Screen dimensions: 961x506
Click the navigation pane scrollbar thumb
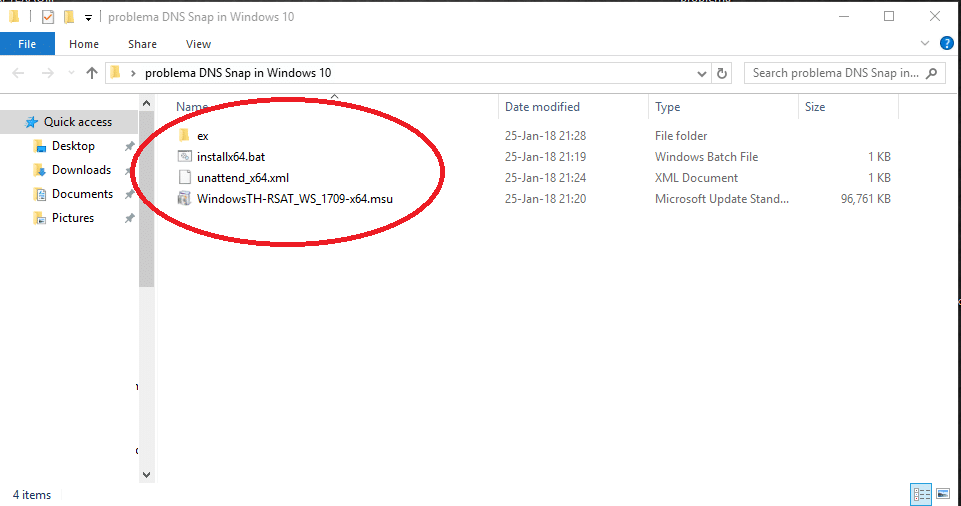(x=146, y=199)
